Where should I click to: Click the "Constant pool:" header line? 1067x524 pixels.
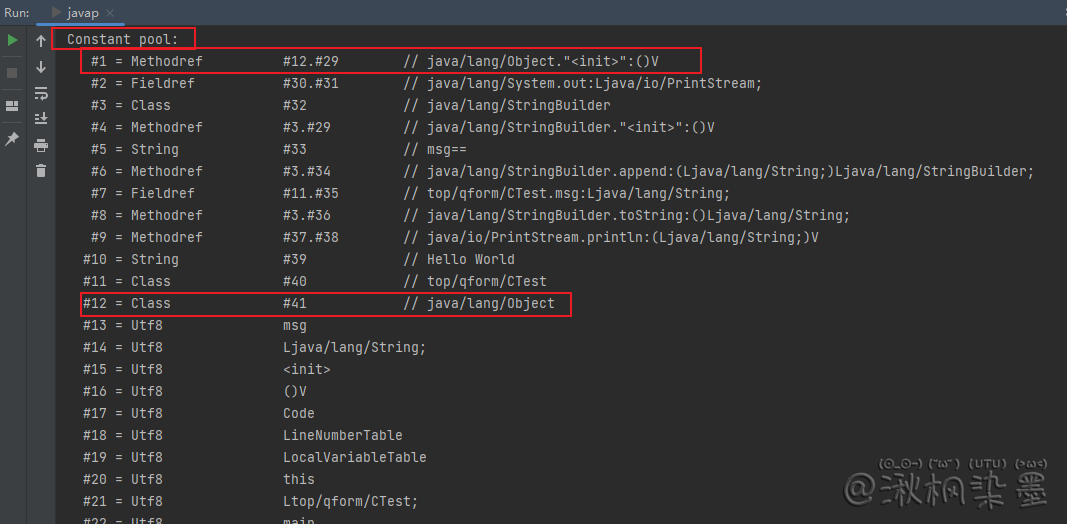[123, 39]
